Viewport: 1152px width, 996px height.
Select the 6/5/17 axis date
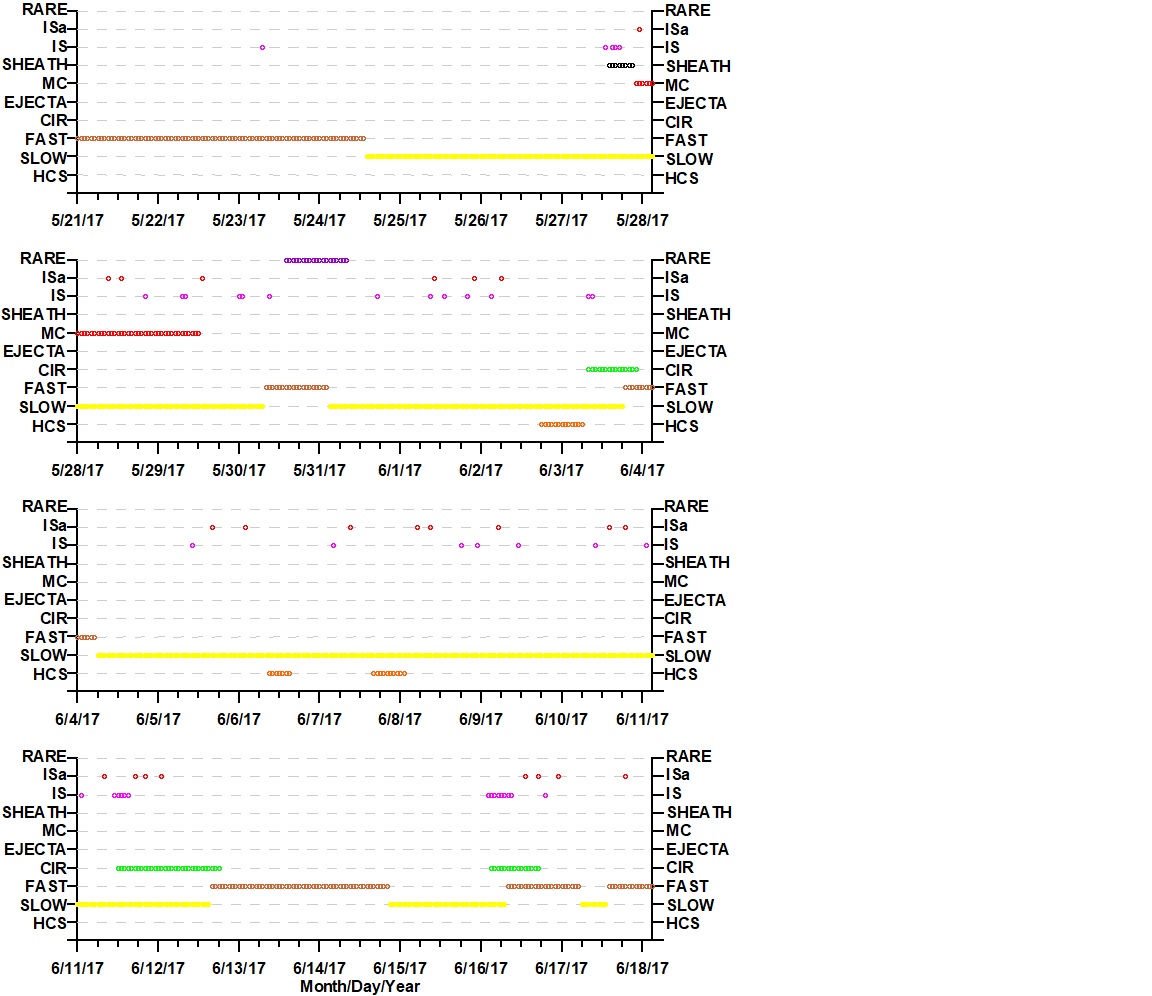158,719
